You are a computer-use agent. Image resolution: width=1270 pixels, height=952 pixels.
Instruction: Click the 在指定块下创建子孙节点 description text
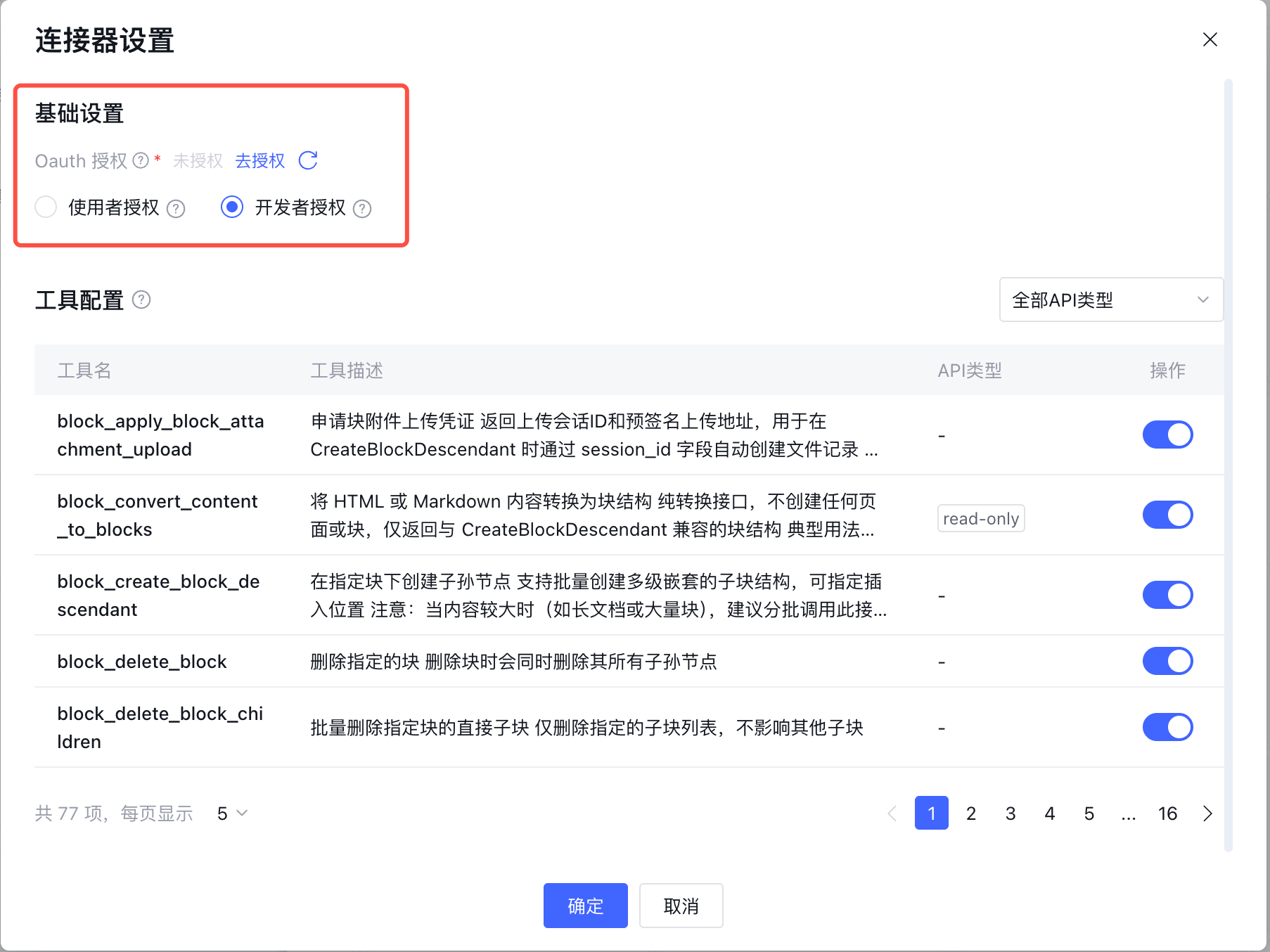pyautogui.click(x=598, y=596)
